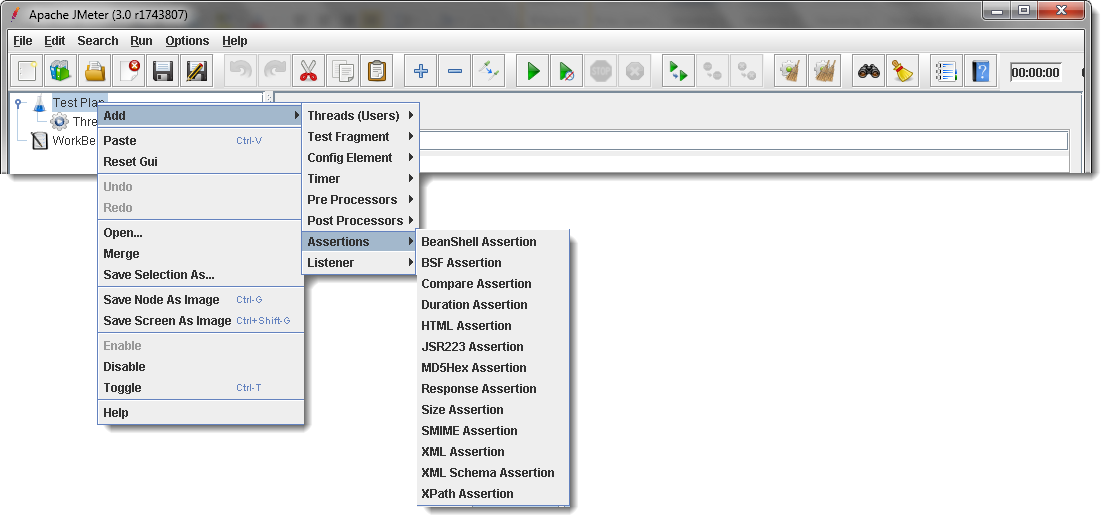Choose Help in the context menu

[201, 413]
